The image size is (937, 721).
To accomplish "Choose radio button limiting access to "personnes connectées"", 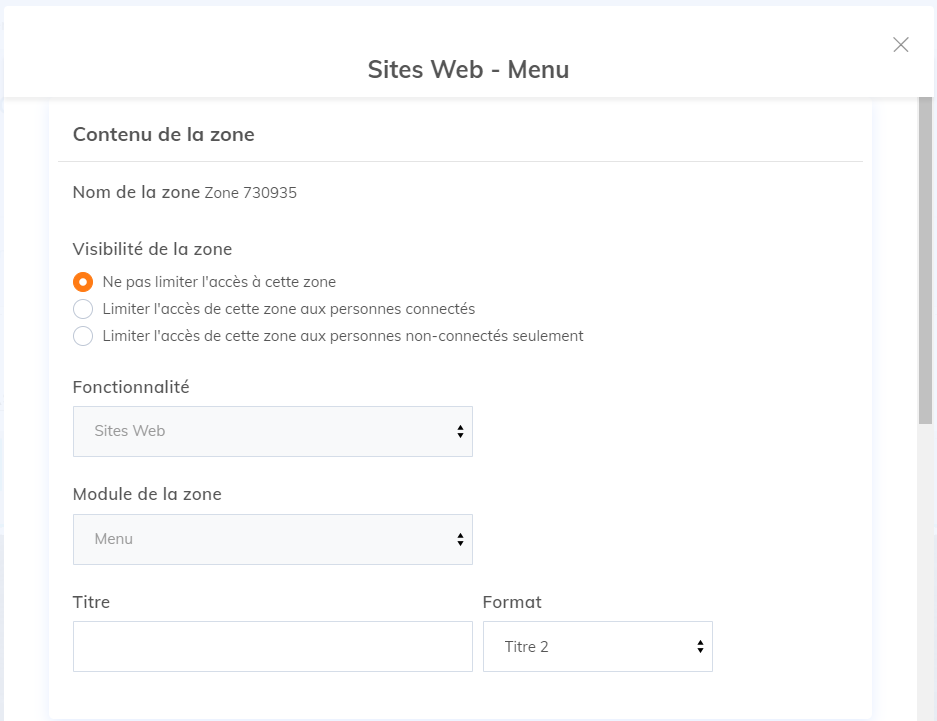I will point(83,309).
